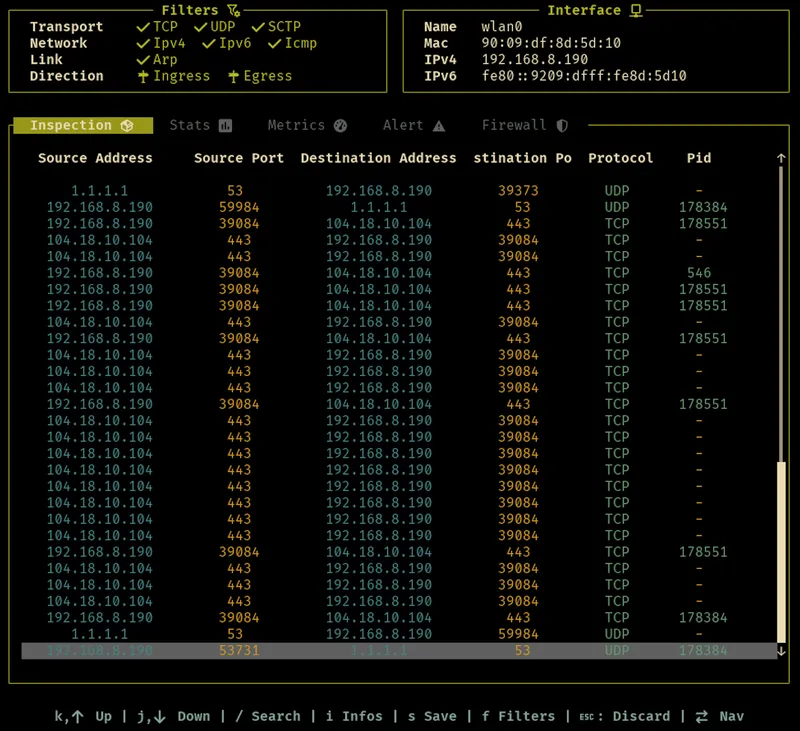Switch to the Firewall tab

(x=525, y=125)
